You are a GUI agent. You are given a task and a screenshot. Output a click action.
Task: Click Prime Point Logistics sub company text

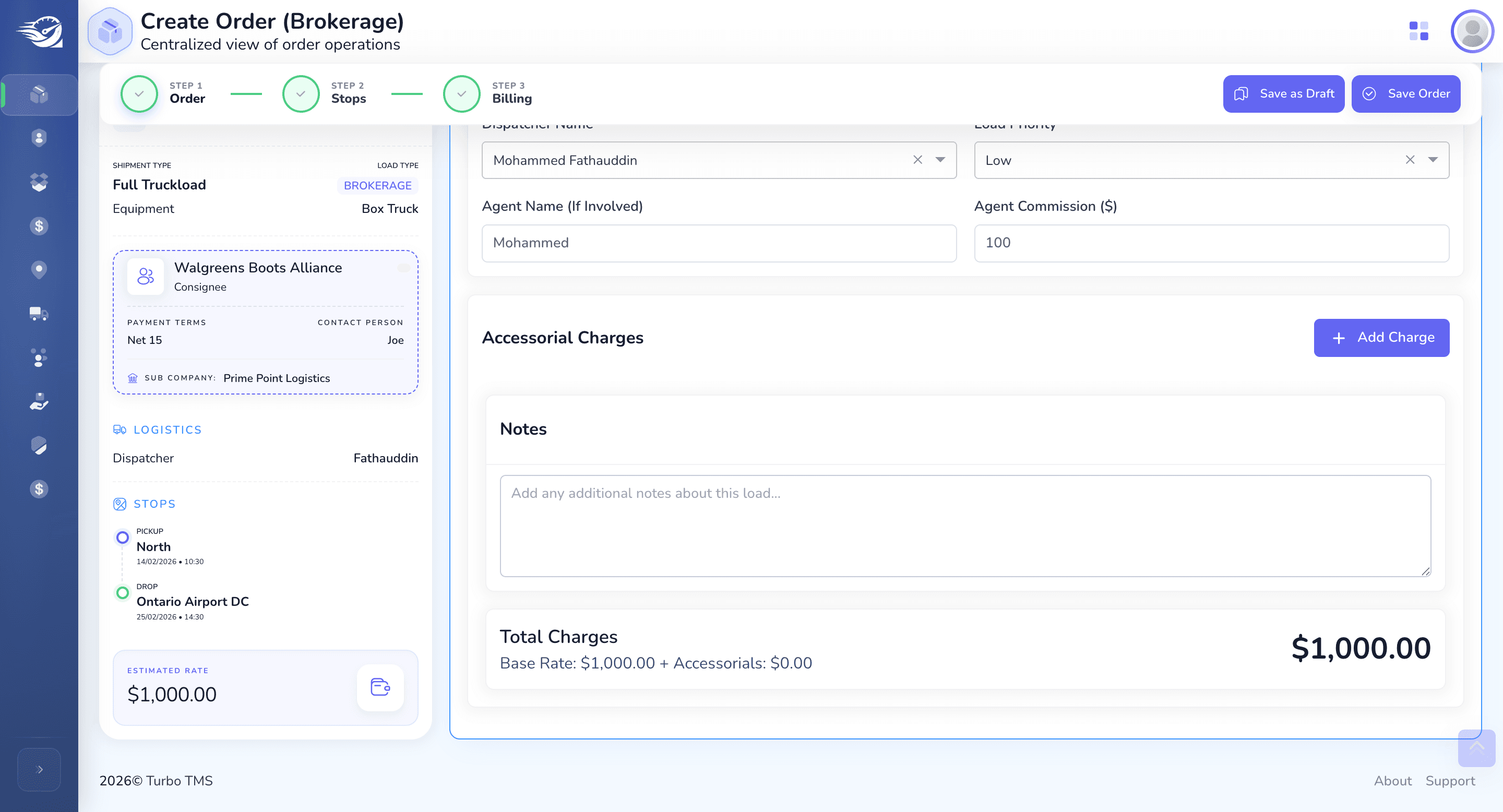(277, 378)
